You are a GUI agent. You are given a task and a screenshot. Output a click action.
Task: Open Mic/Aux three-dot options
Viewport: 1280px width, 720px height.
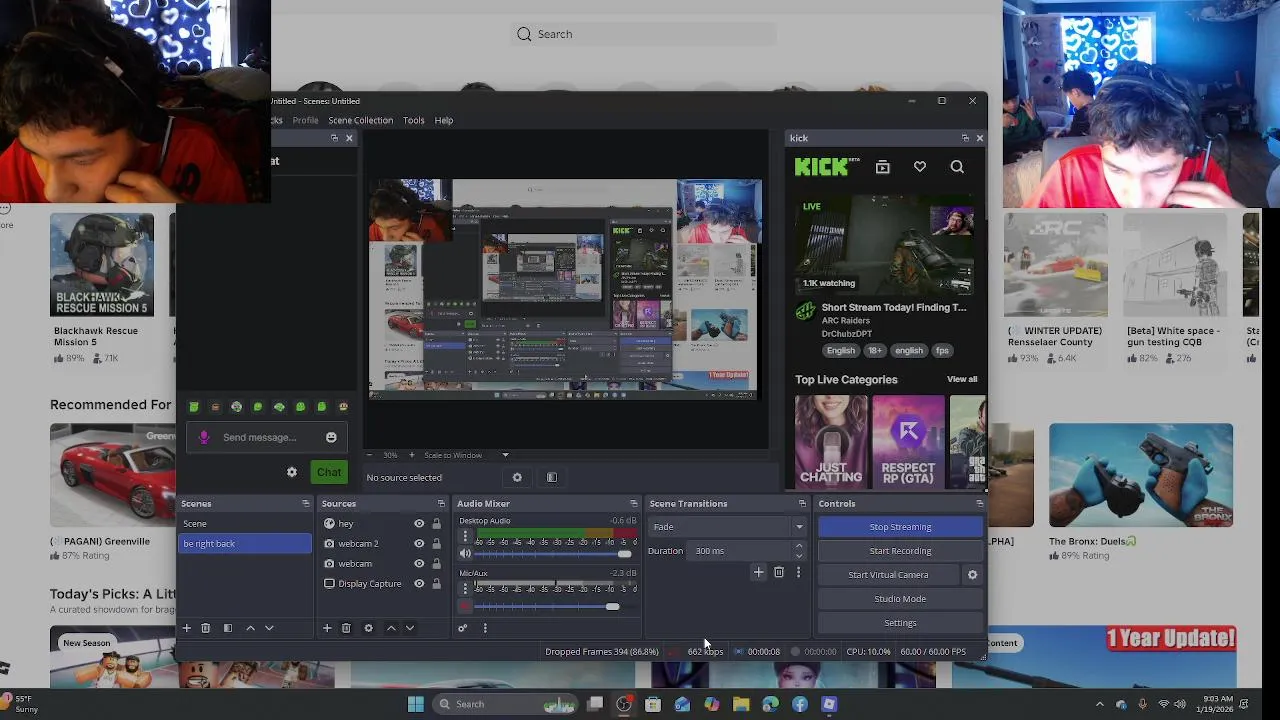pyautogui.click(x=465, y=590)
